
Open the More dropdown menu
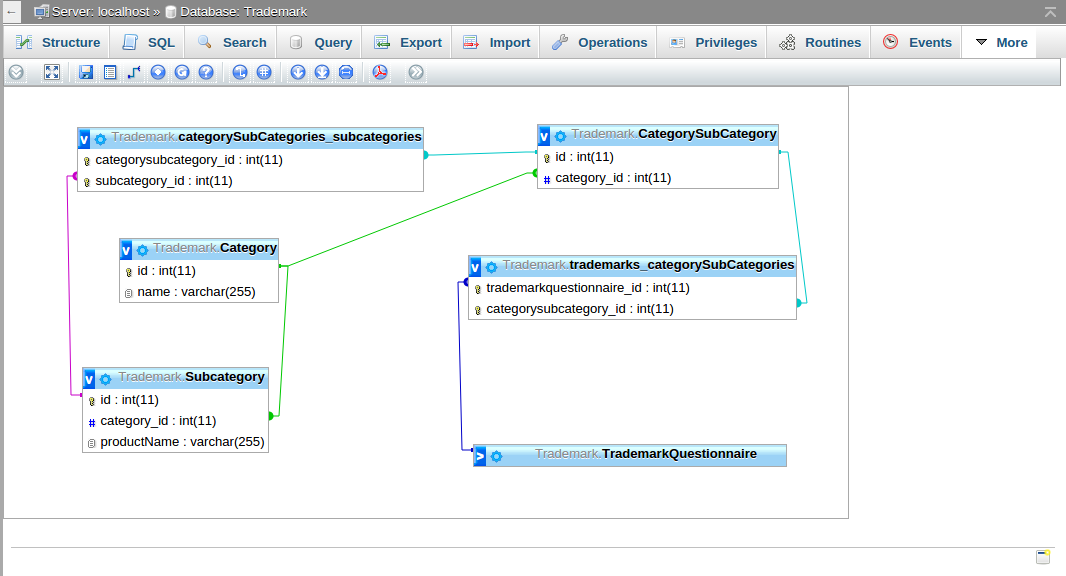point(1000,42)
